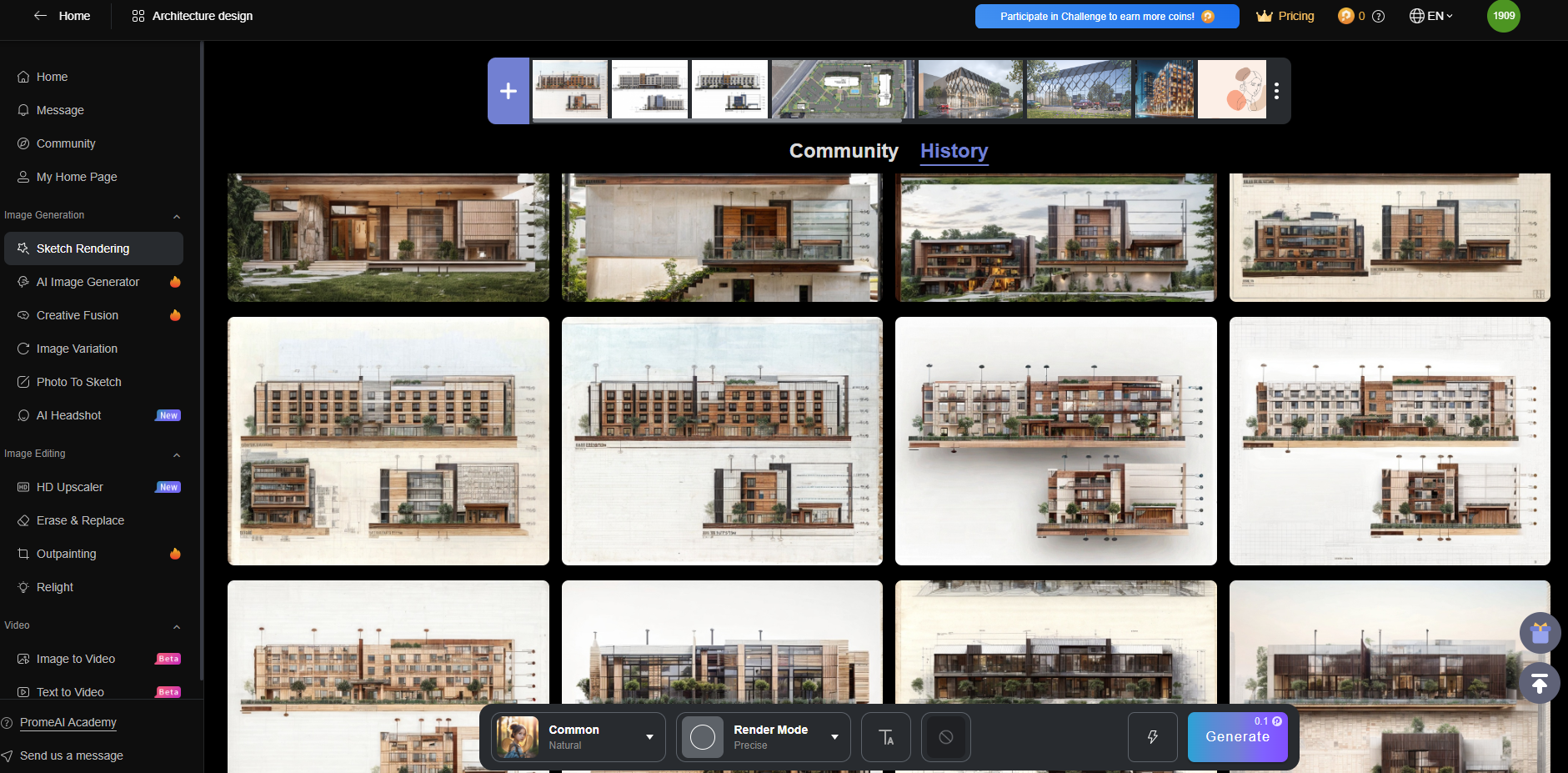Open the AI Image Generator tool
This screenshot has width=1568, height=773.
pos(88,282)
